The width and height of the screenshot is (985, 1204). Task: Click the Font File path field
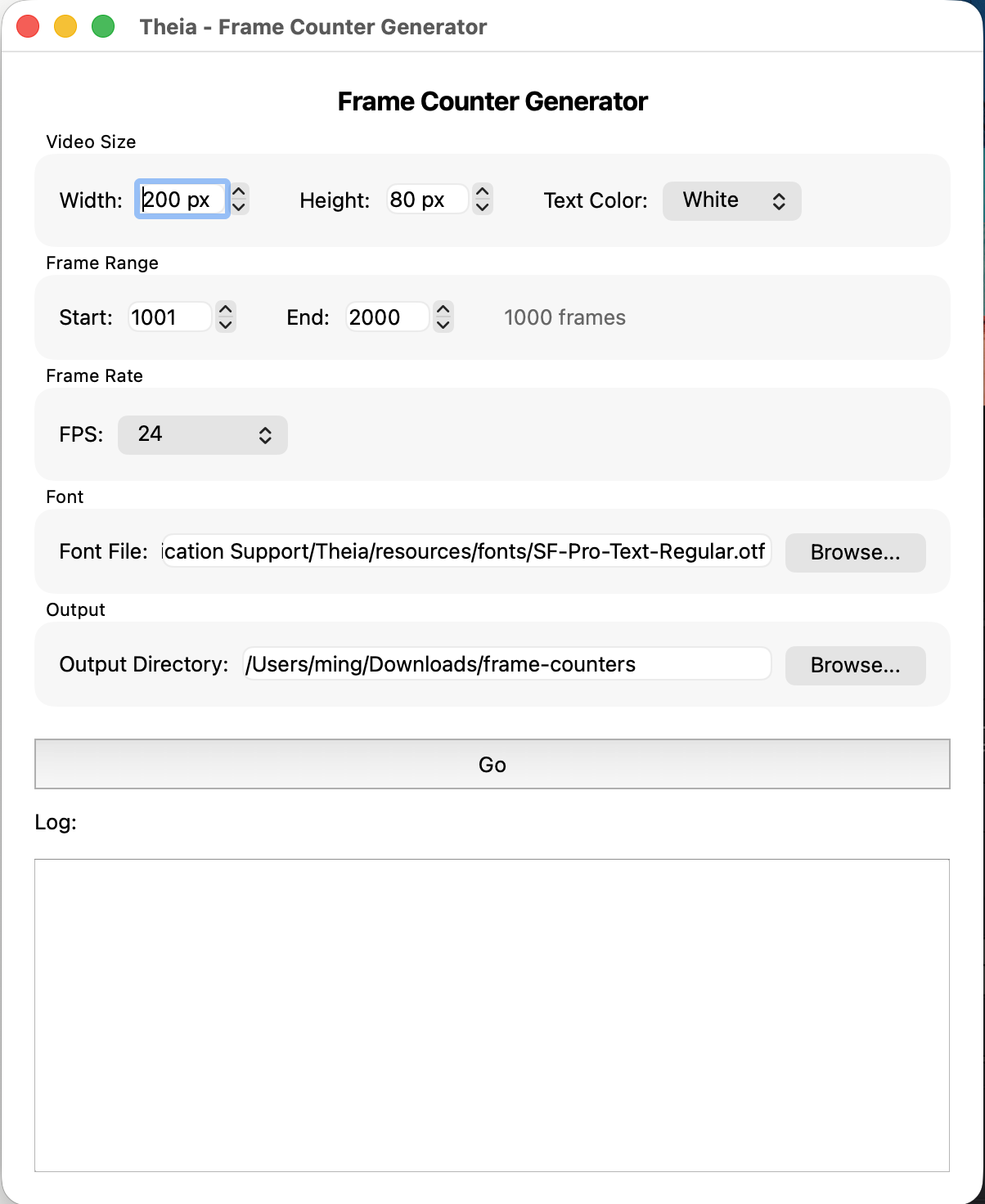[x=466, y=551]
